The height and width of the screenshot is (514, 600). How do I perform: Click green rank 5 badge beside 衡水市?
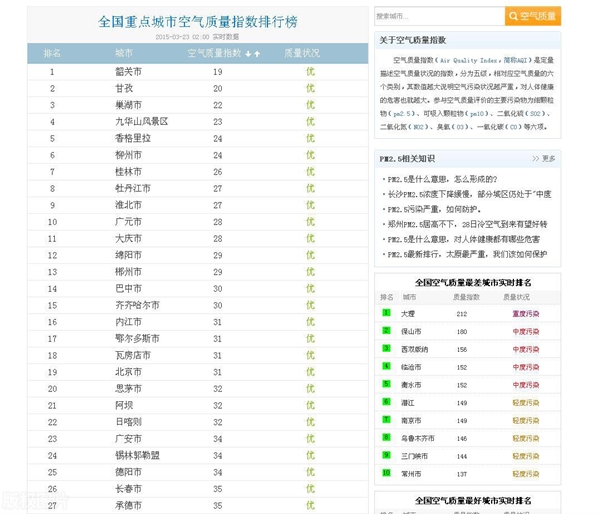386,384
